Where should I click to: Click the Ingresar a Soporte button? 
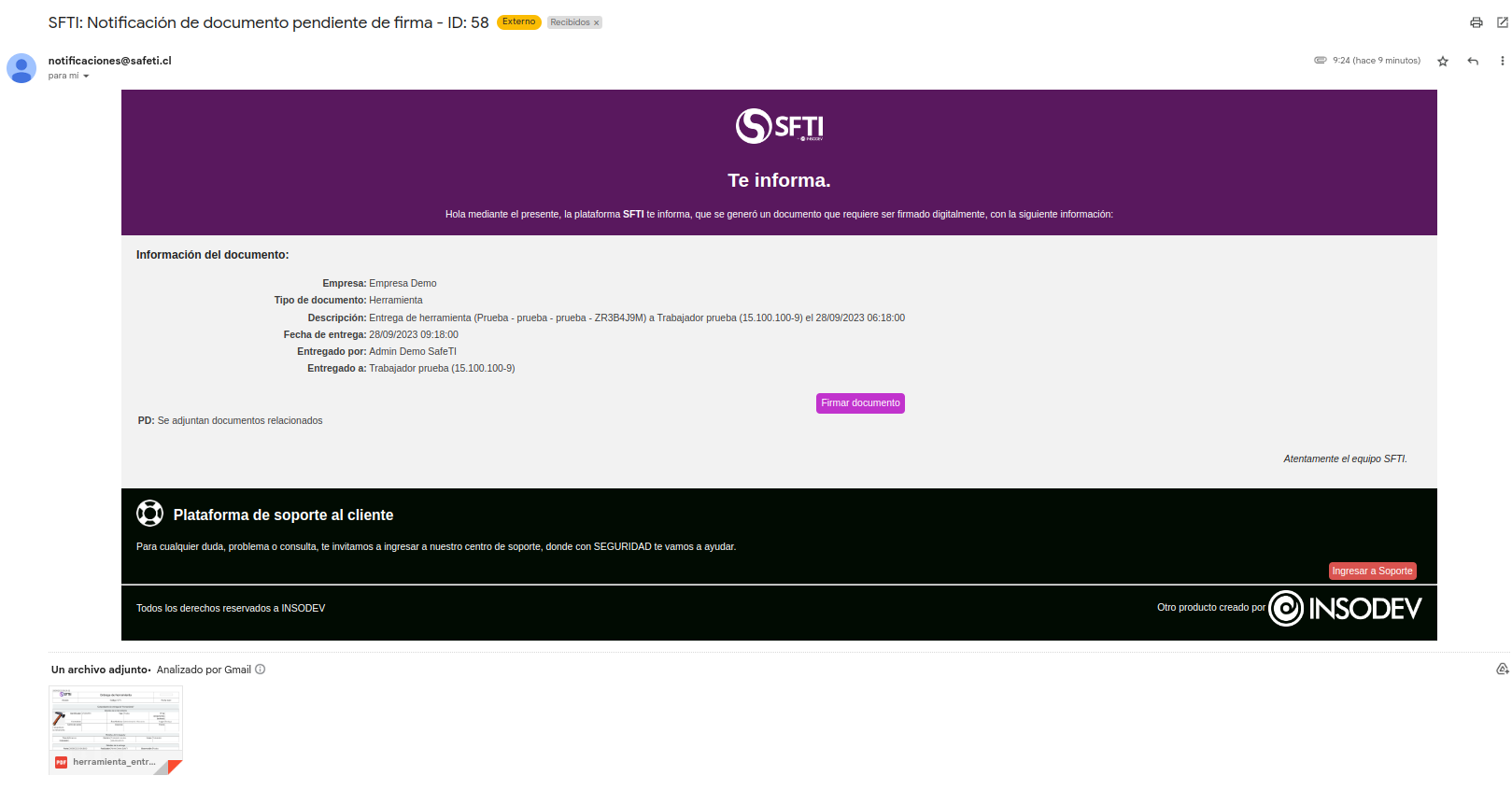(x=1373, y=571)
